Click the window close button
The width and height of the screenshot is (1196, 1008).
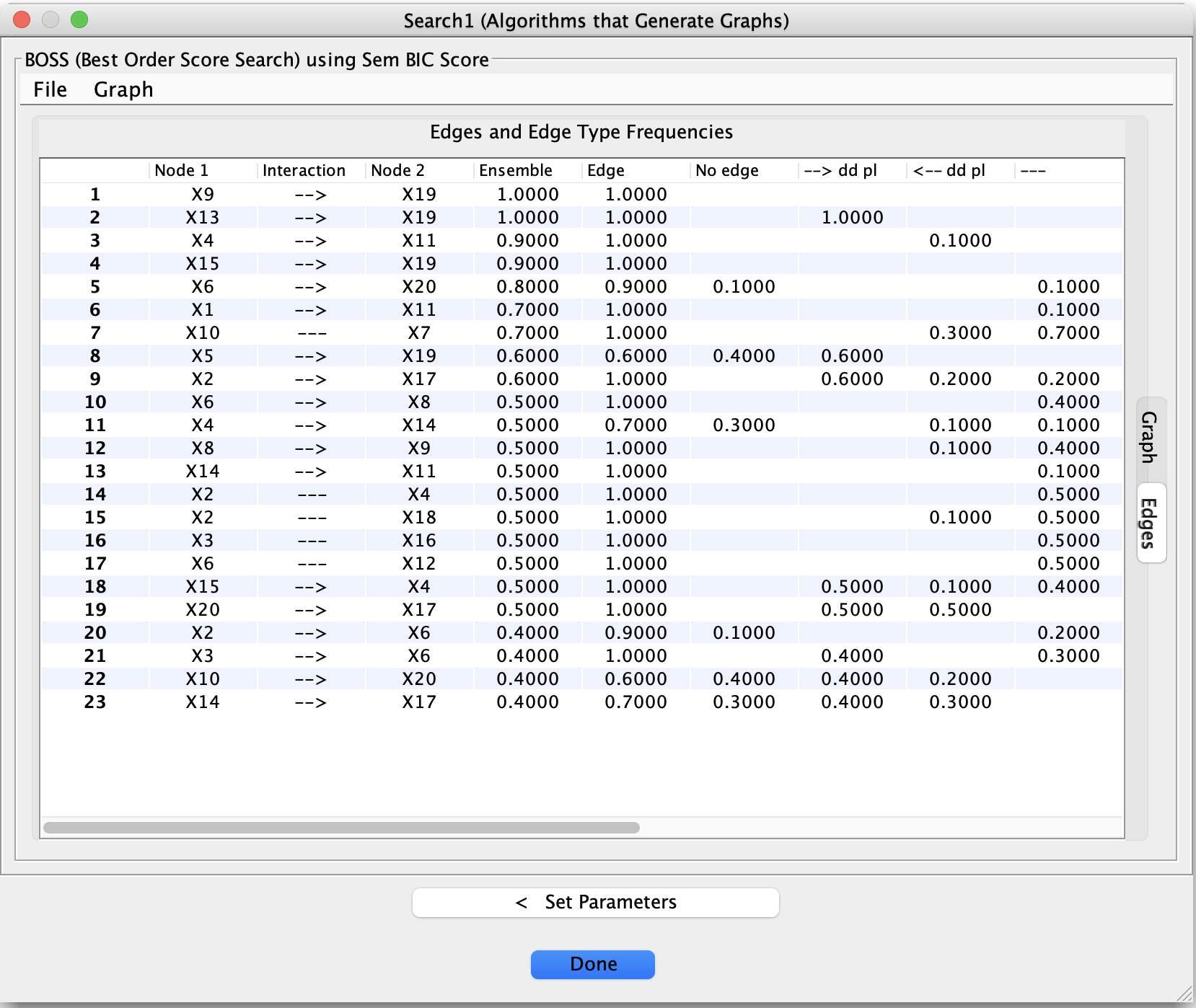(22, 19)
